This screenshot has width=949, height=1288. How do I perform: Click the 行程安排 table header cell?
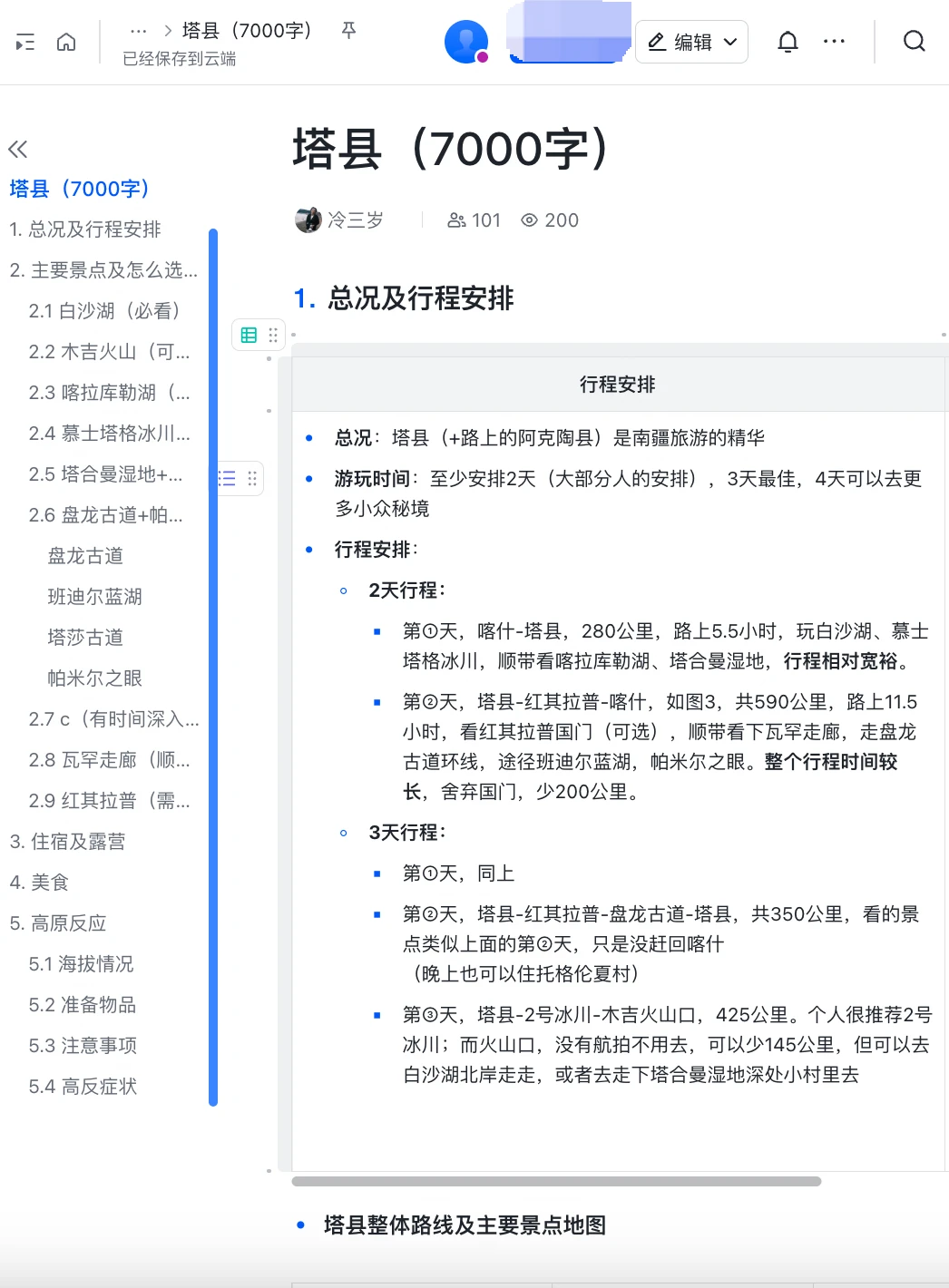pyautogui.click(x=618, y=385)
